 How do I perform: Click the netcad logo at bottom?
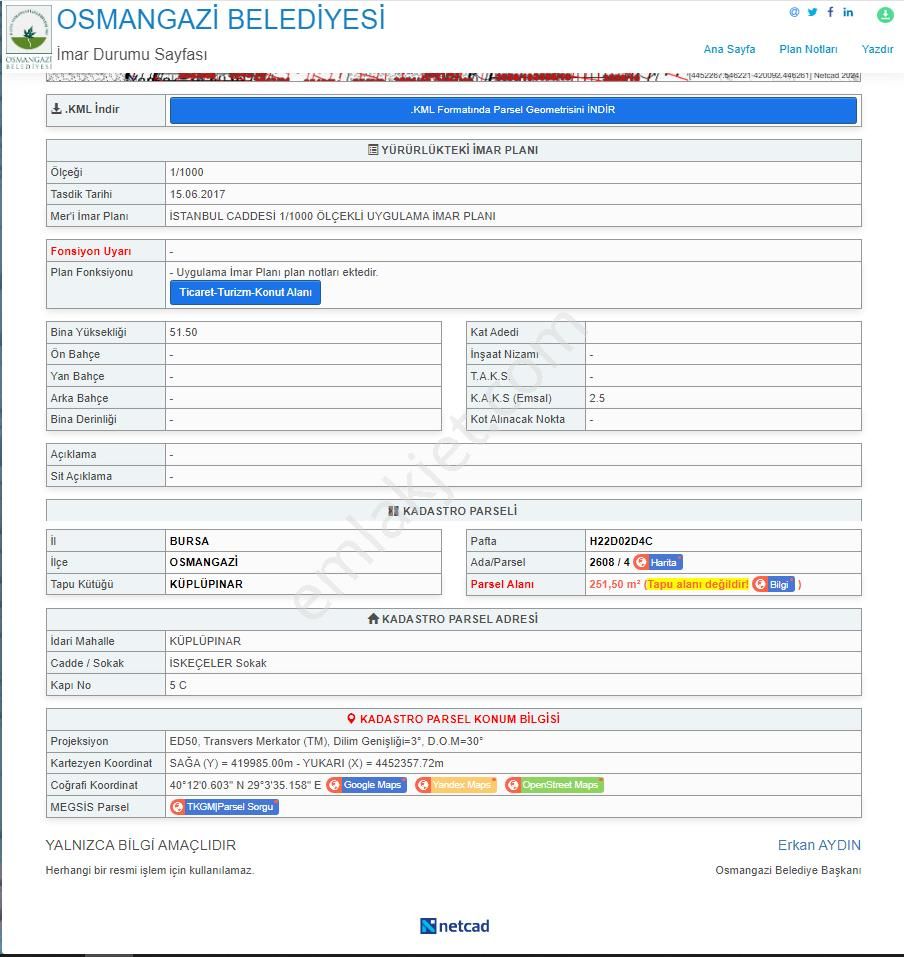pyautogui.click(x=455, y=926)
